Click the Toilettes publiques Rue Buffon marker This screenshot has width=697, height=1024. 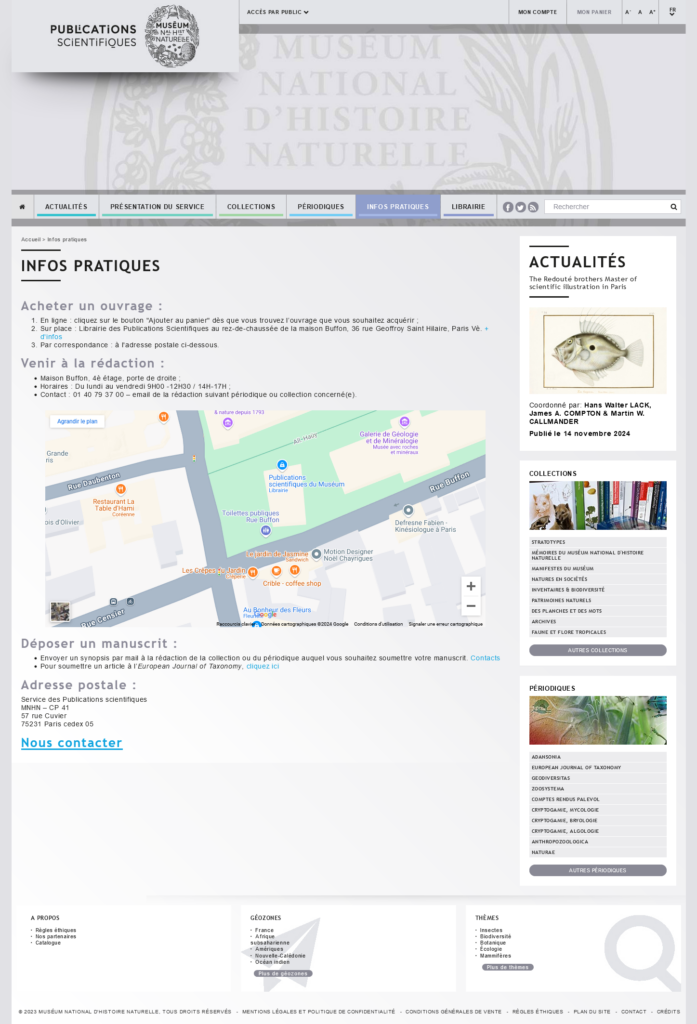[x=266, y=531]
